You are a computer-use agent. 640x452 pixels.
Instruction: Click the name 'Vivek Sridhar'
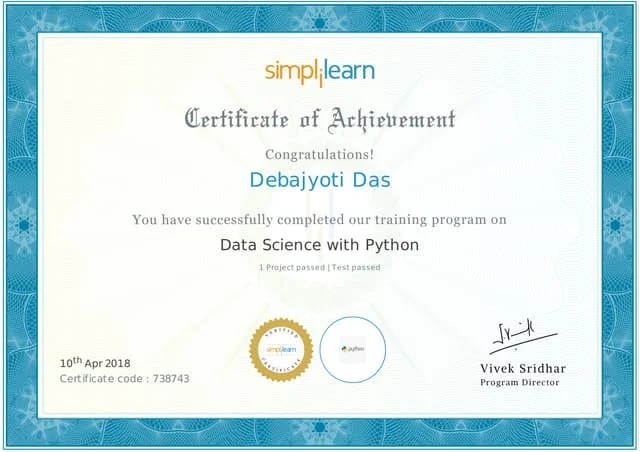click(x=523, y=368)
